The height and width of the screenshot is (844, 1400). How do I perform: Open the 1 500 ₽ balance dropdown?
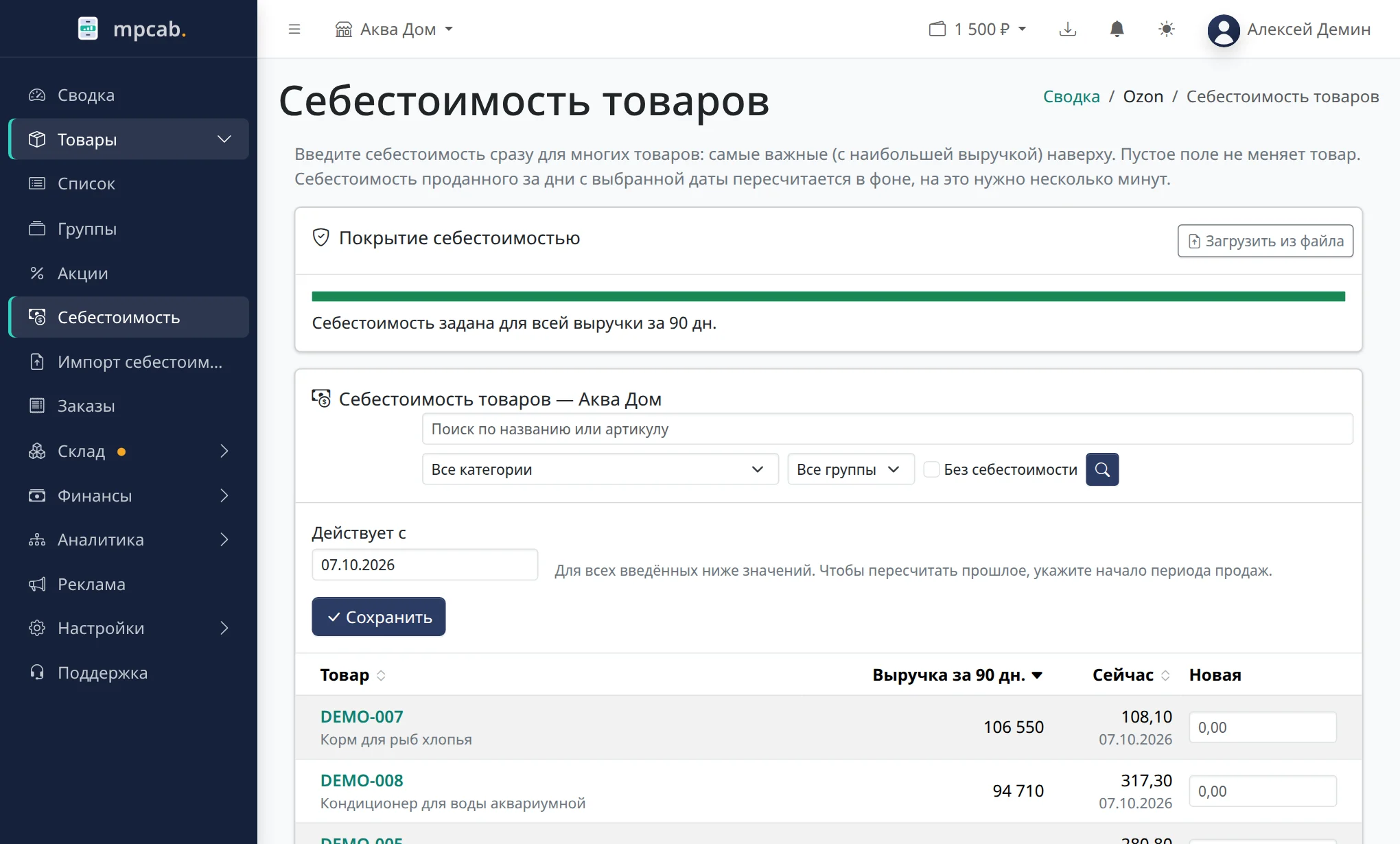(978, 29)
